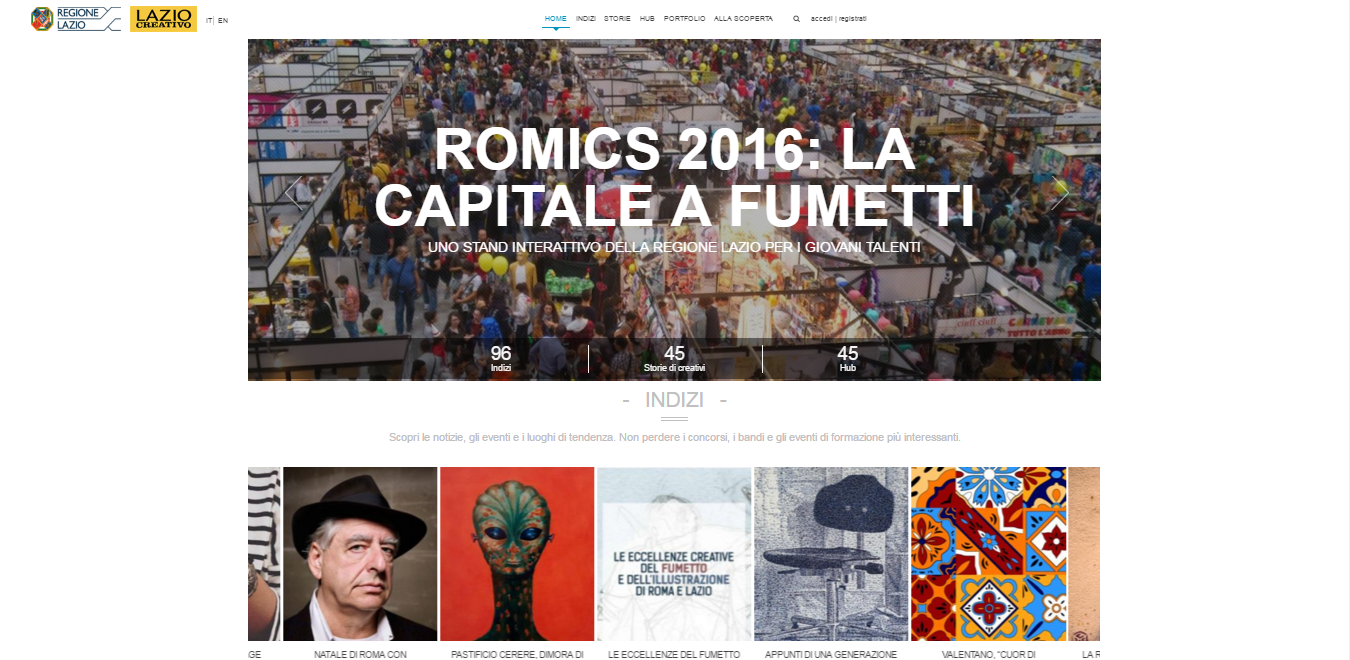Click the Regione Lazio logo
Image resolution: width=1350 pixels, height=660 pixels.
[76, 19]
